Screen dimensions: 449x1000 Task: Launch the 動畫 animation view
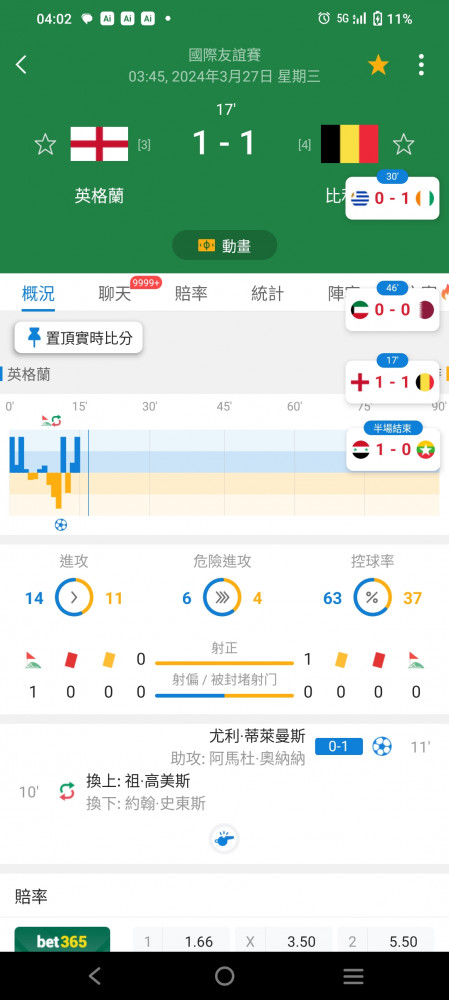(224, 246)
